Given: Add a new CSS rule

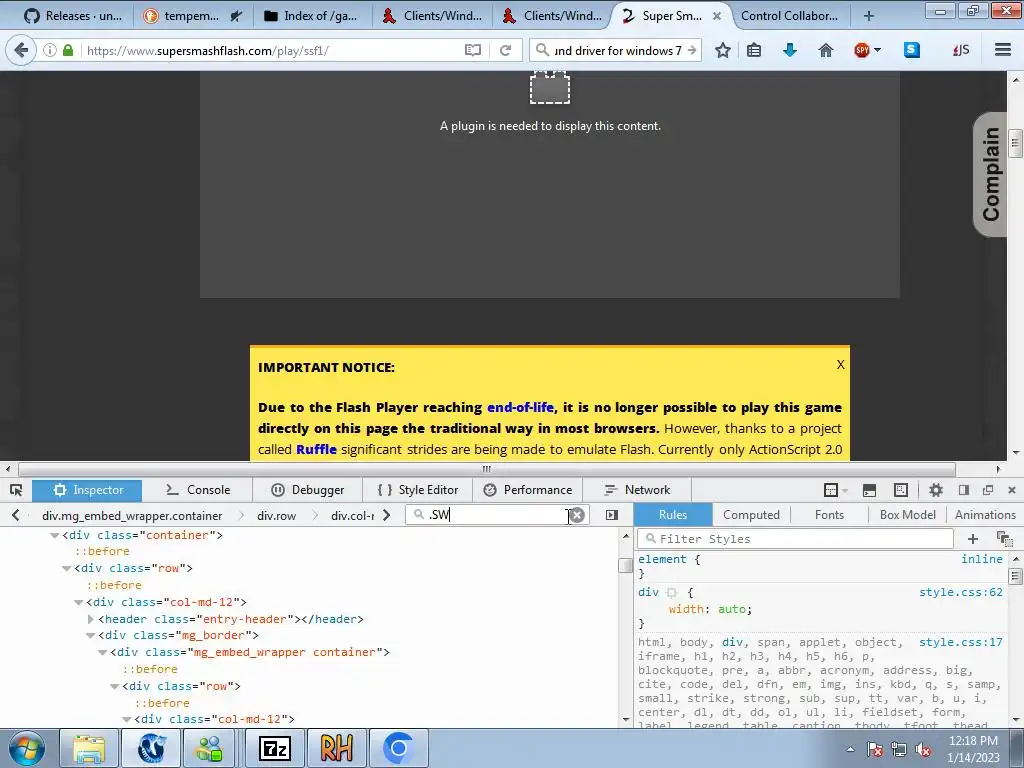Looking at the screenshot, I should click(x=972, y=539).
